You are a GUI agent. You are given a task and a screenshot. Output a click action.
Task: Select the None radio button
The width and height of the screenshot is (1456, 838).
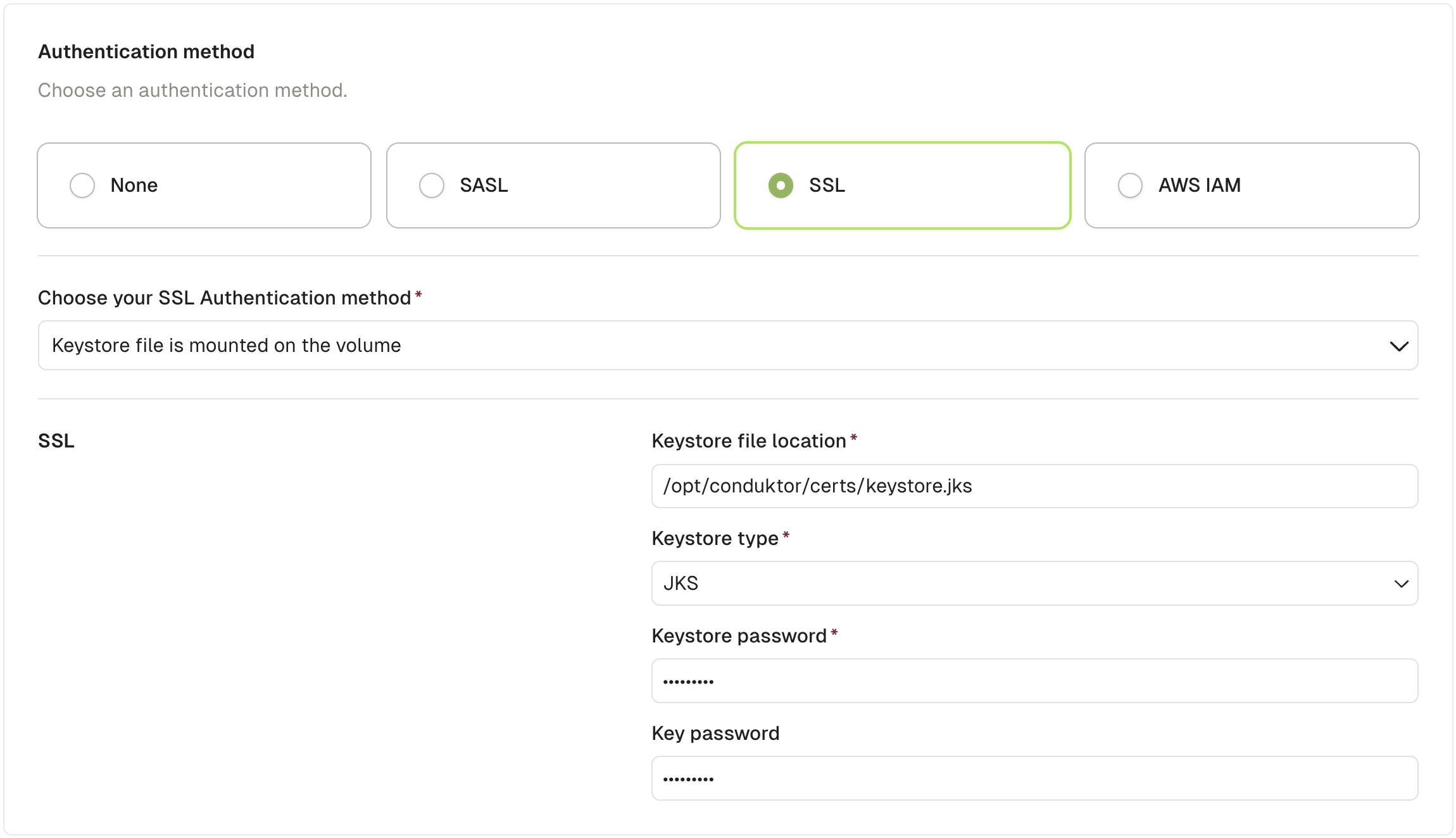(x=82, y=185)
